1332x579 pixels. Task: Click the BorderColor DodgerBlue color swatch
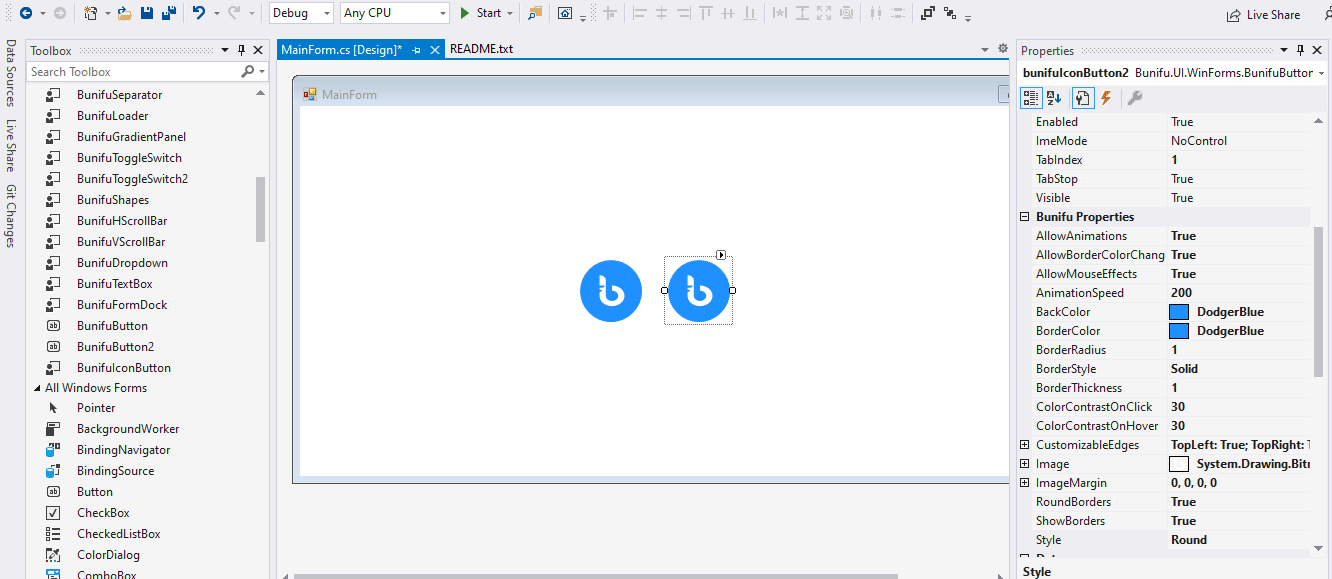1179,331
